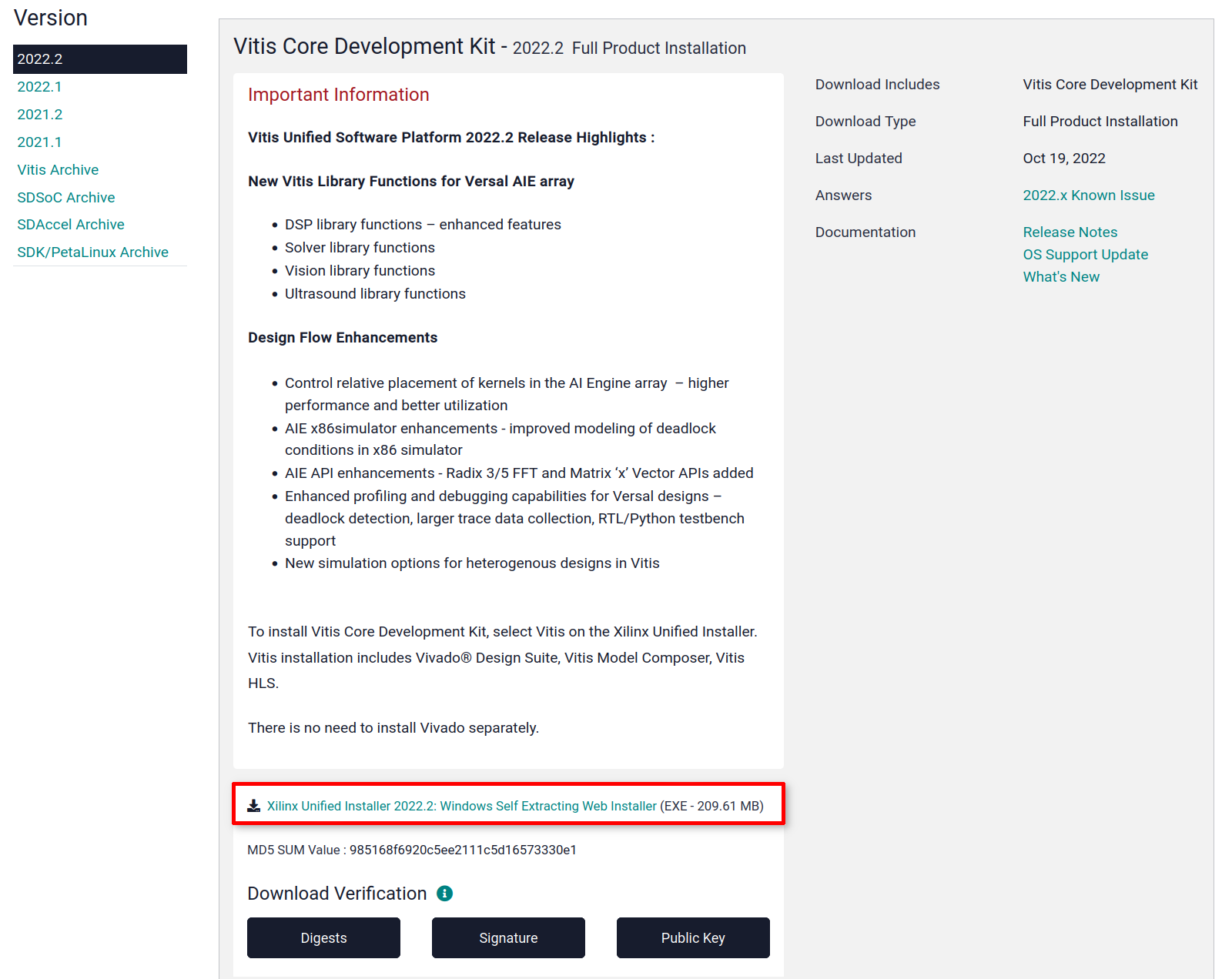Open the OS Support Update link
Image resolution: width=1232 pixels, height=979 pixels.
click(1085, 255)
